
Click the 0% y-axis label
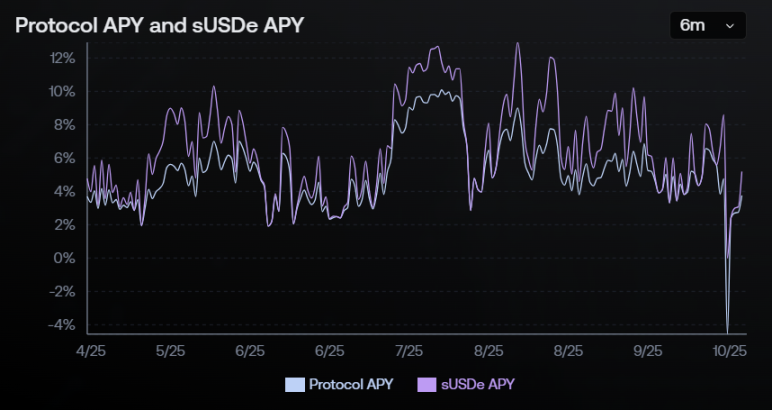click(66, 258)
